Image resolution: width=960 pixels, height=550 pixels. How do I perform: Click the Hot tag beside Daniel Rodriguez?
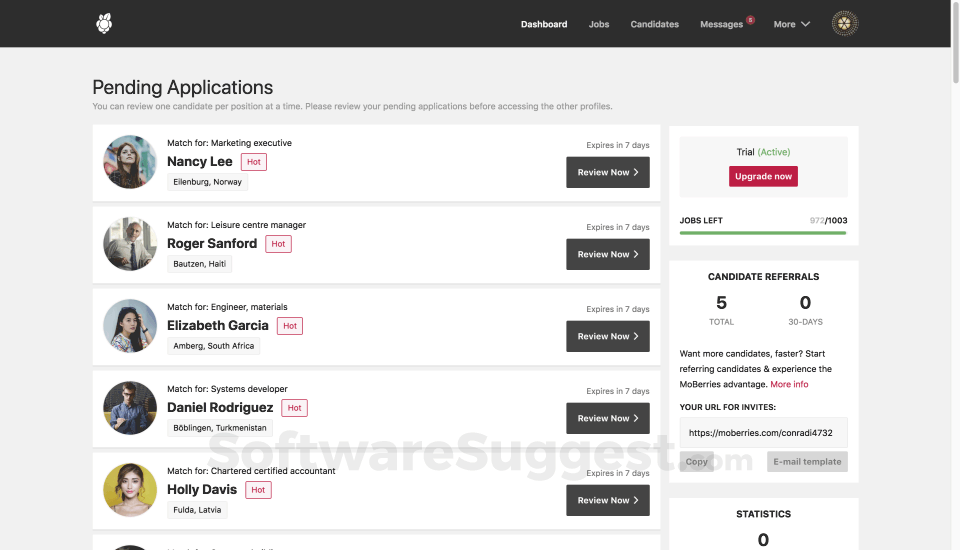click(294, 408)
